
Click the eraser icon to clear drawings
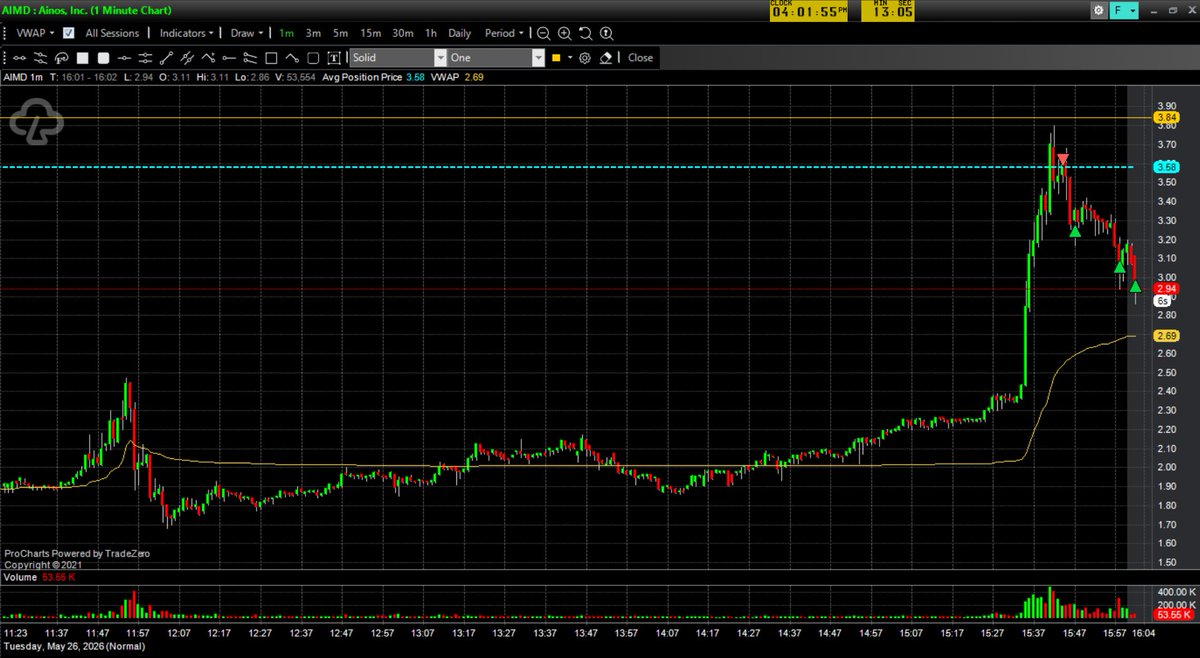pyautogui.click(x=605, y=58)
